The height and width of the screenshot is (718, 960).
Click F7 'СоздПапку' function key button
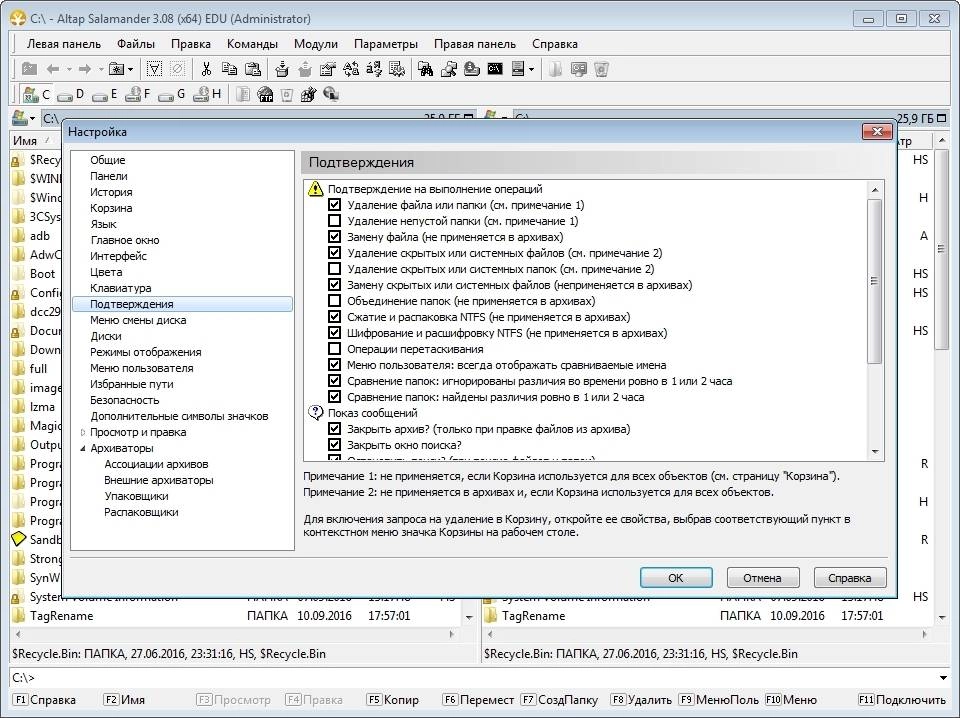560,700
